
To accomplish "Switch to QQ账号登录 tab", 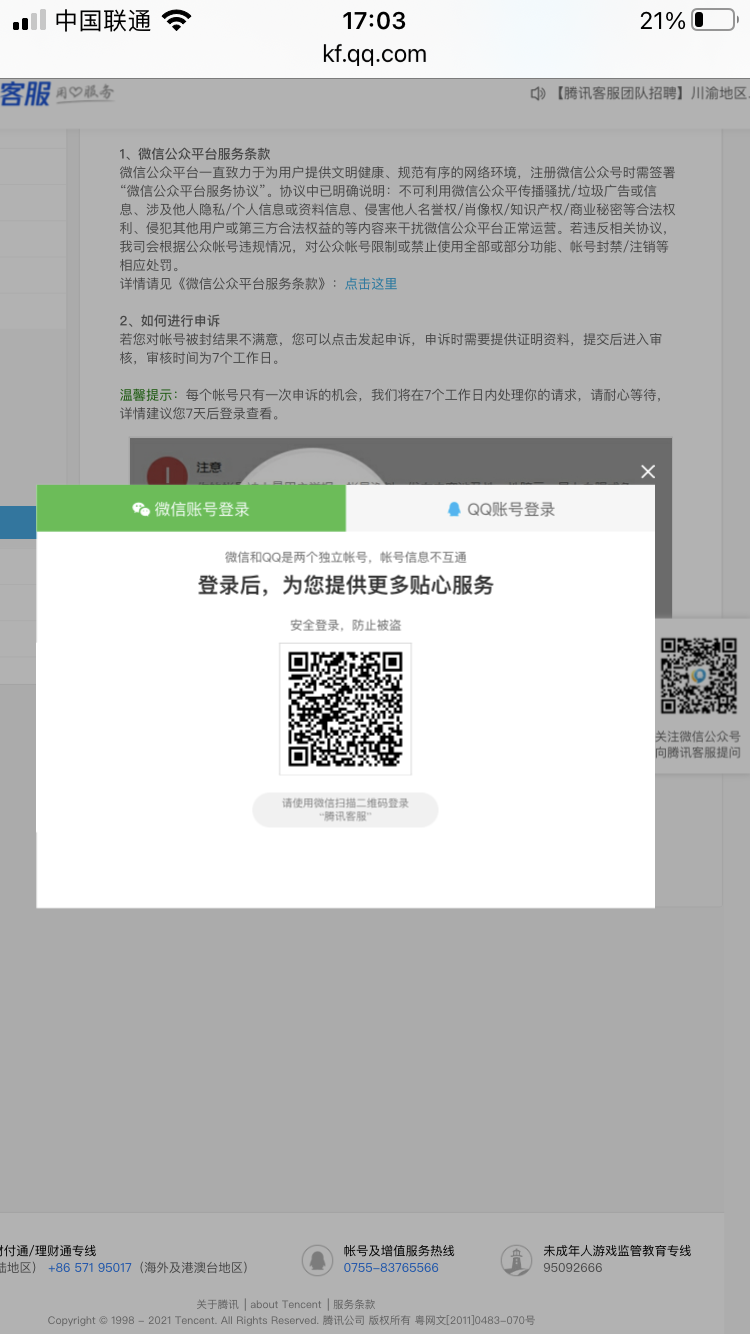I will tap(500, 509).
